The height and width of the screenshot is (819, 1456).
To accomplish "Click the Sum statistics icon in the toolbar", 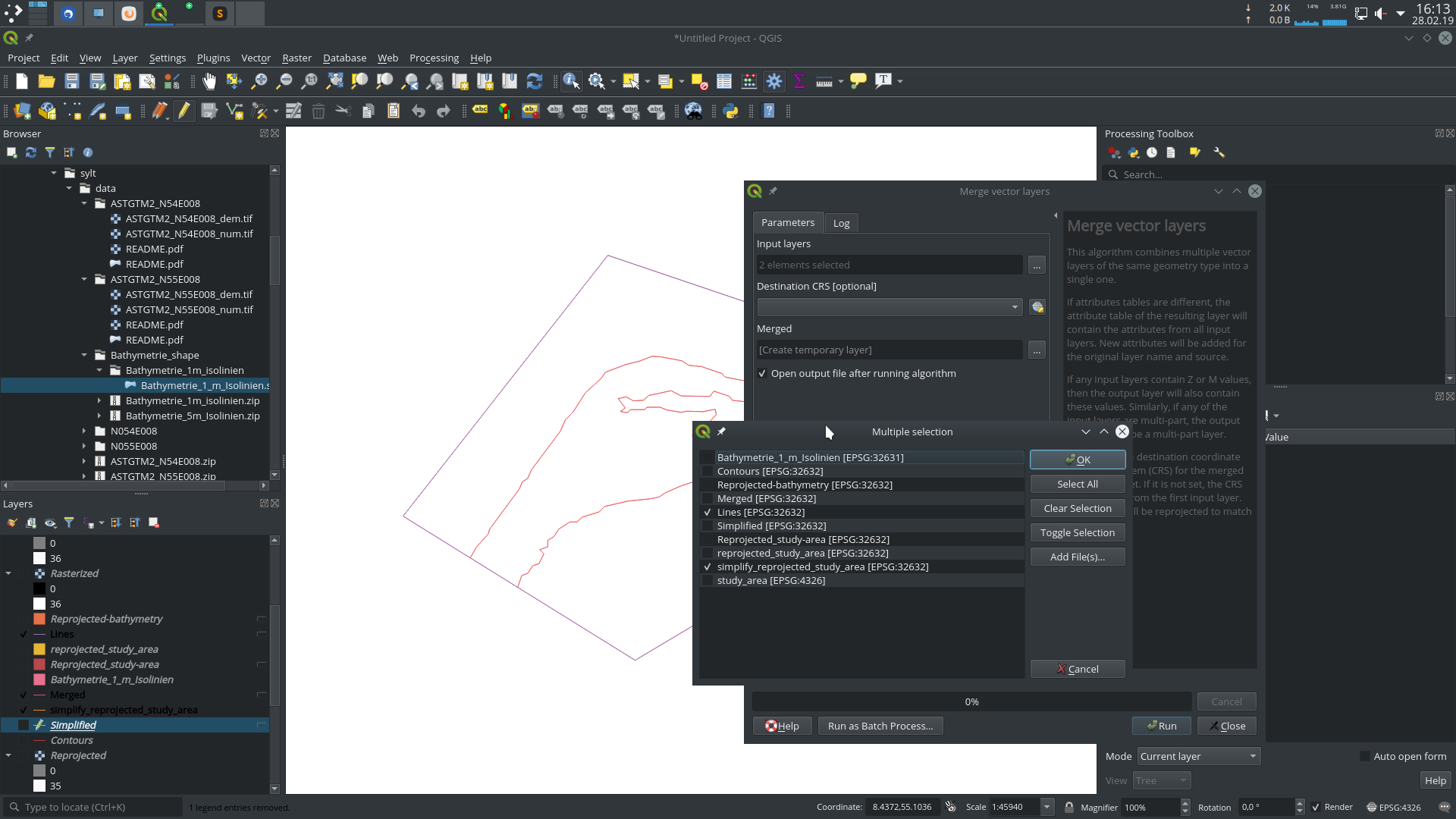I will 799,81.
